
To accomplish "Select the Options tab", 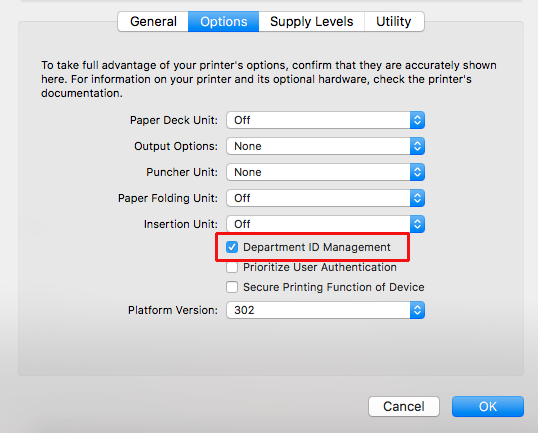I will tap(223, 22).
